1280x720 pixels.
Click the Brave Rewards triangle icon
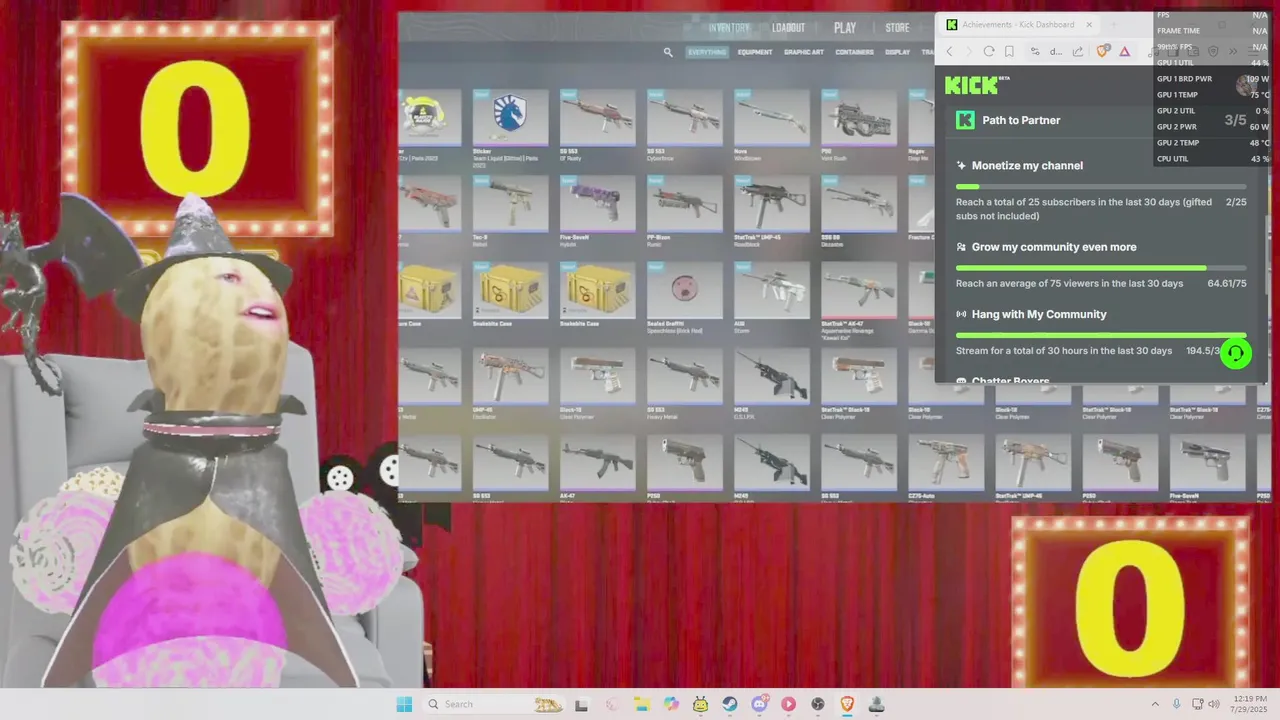click(1125, 51)
